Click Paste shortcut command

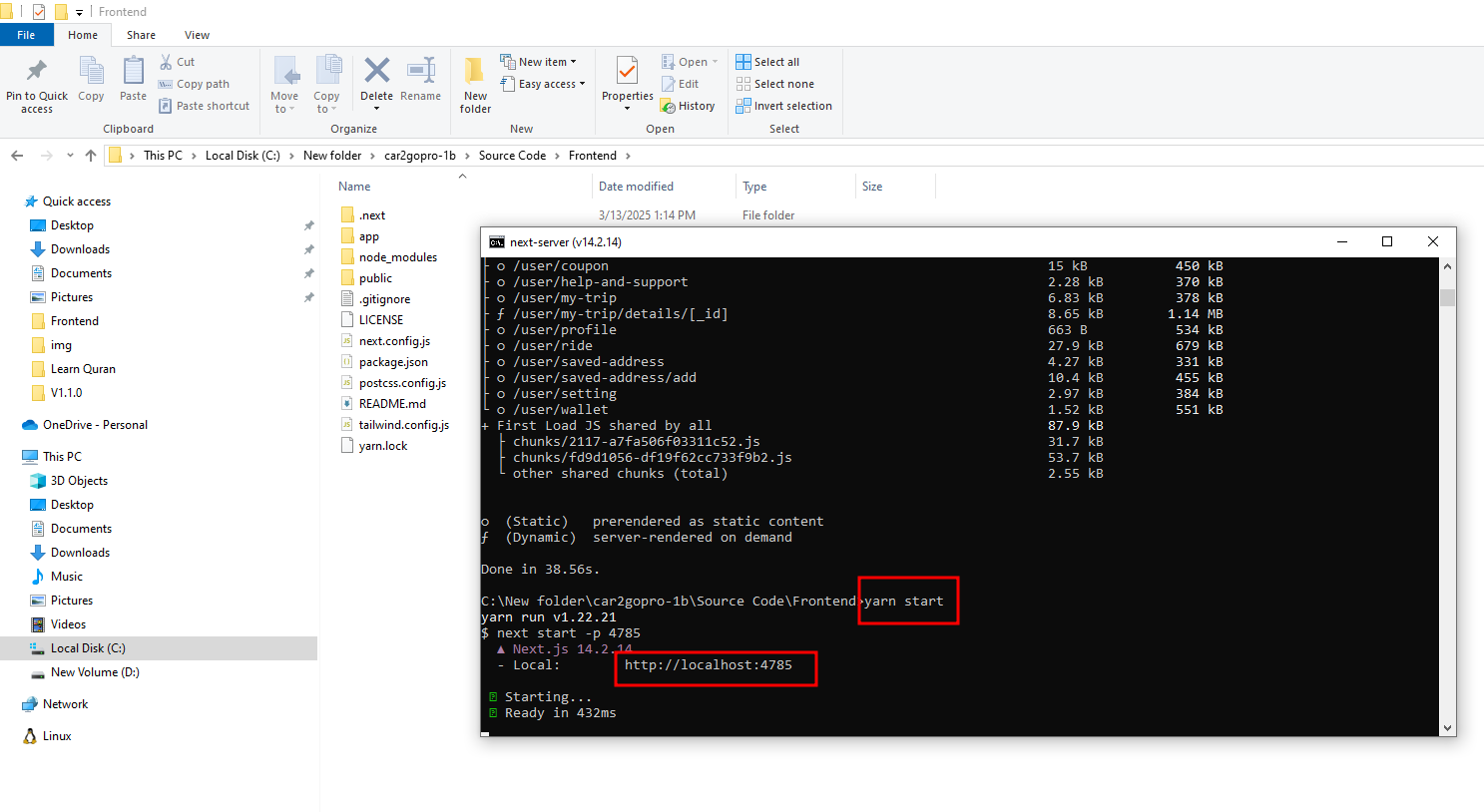coord(204,106)
